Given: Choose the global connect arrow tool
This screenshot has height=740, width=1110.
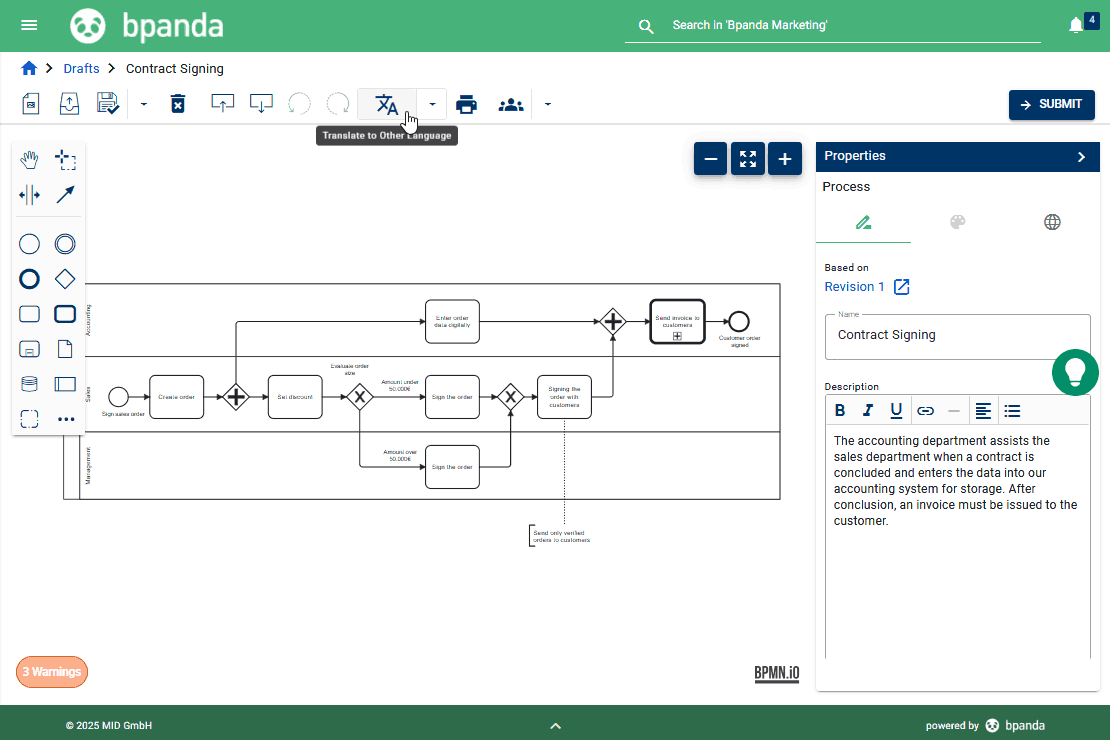Looking at the screenshot, I should (65, 195).
